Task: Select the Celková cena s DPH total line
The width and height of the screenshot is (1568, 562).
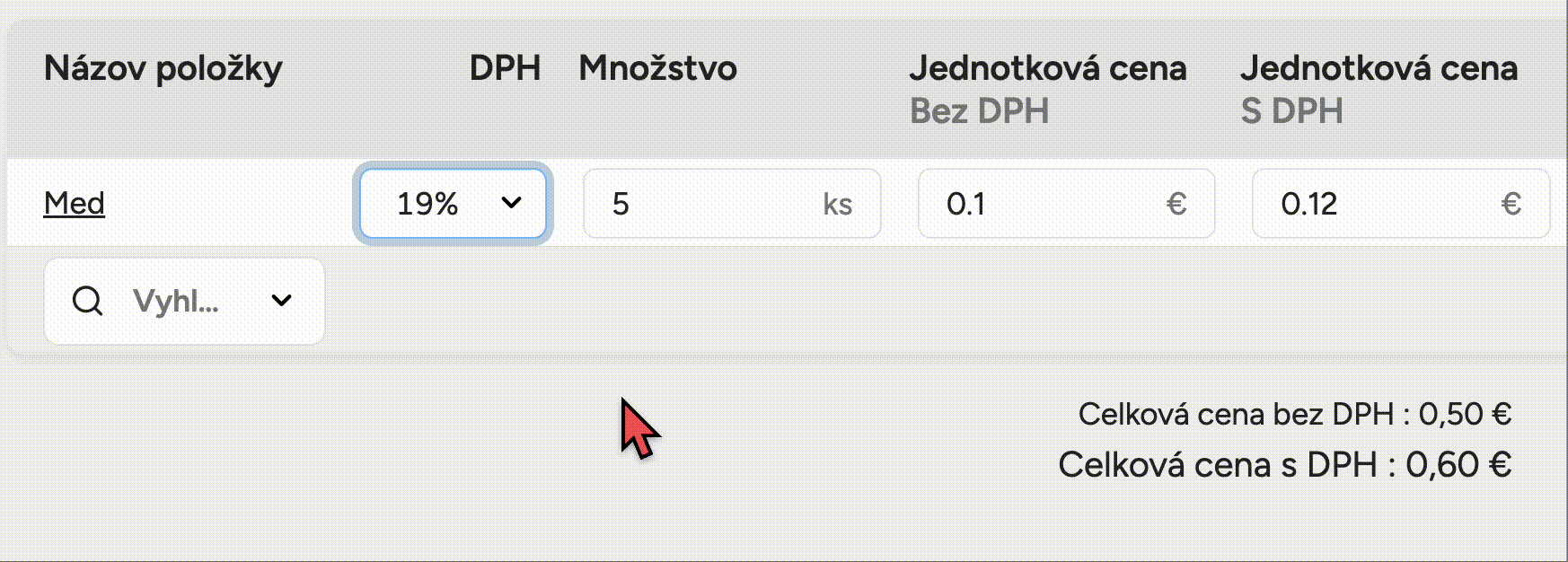Action: pyautogui.click(x=1284, y=465)
